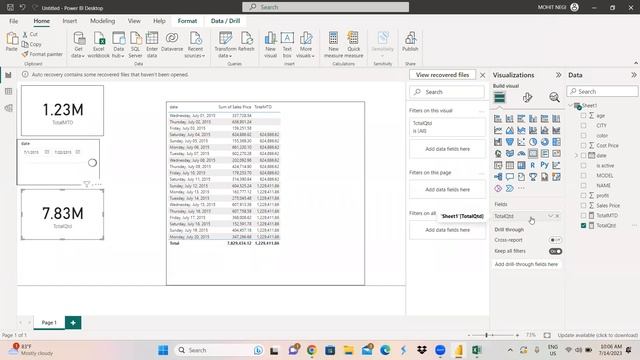Screen dimensions: 640x360
Task: Uncheck the TotalQtd field checkbox
Action: tap(583, 225)
